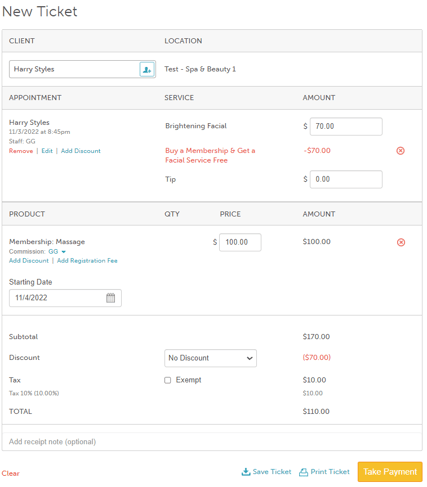427x487 pixels.
Task: Focus the Tip amount field
Action: point(346,179)
